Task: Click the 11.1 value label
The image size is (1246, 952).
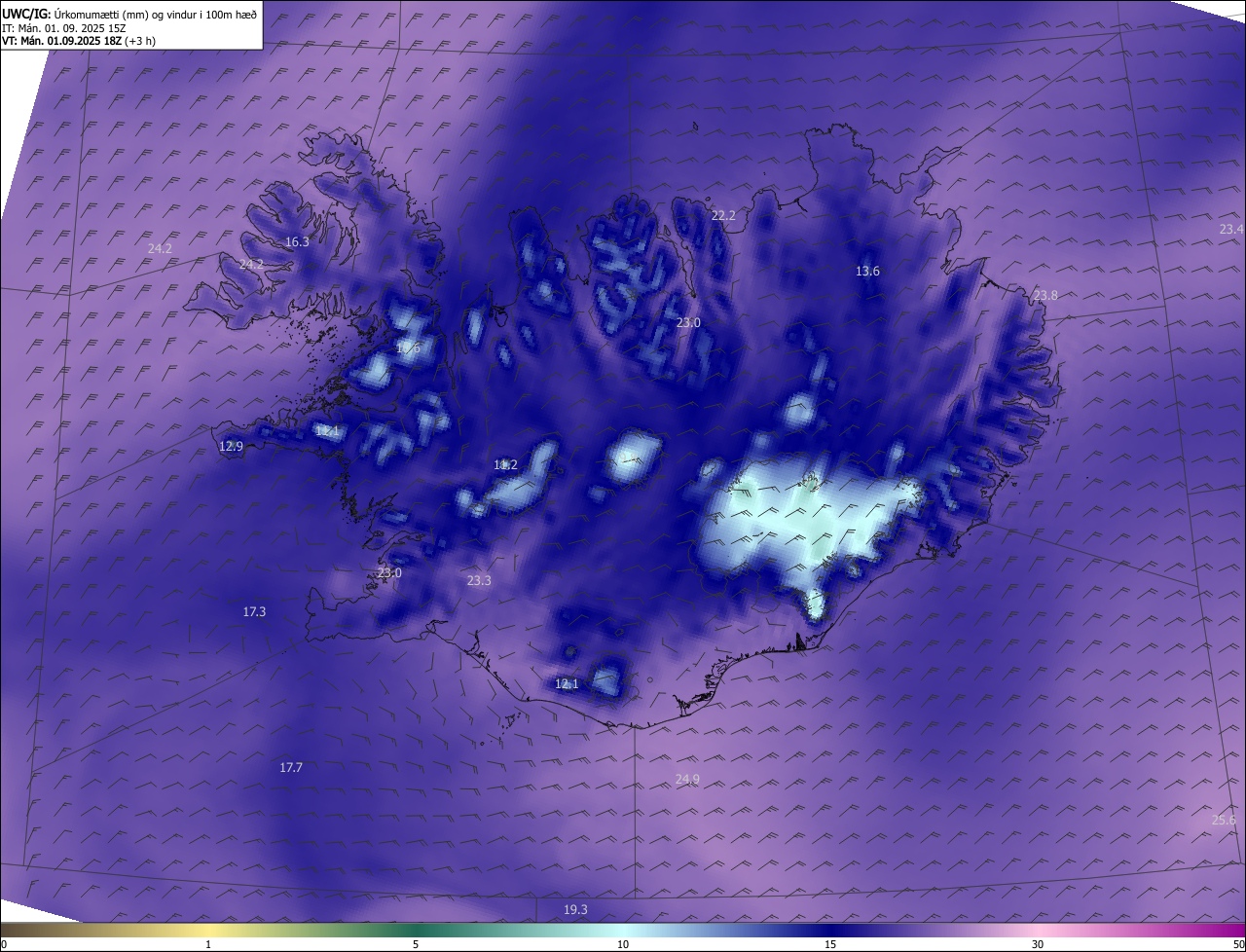Action: pyautogui.click(x=327, y=430)
